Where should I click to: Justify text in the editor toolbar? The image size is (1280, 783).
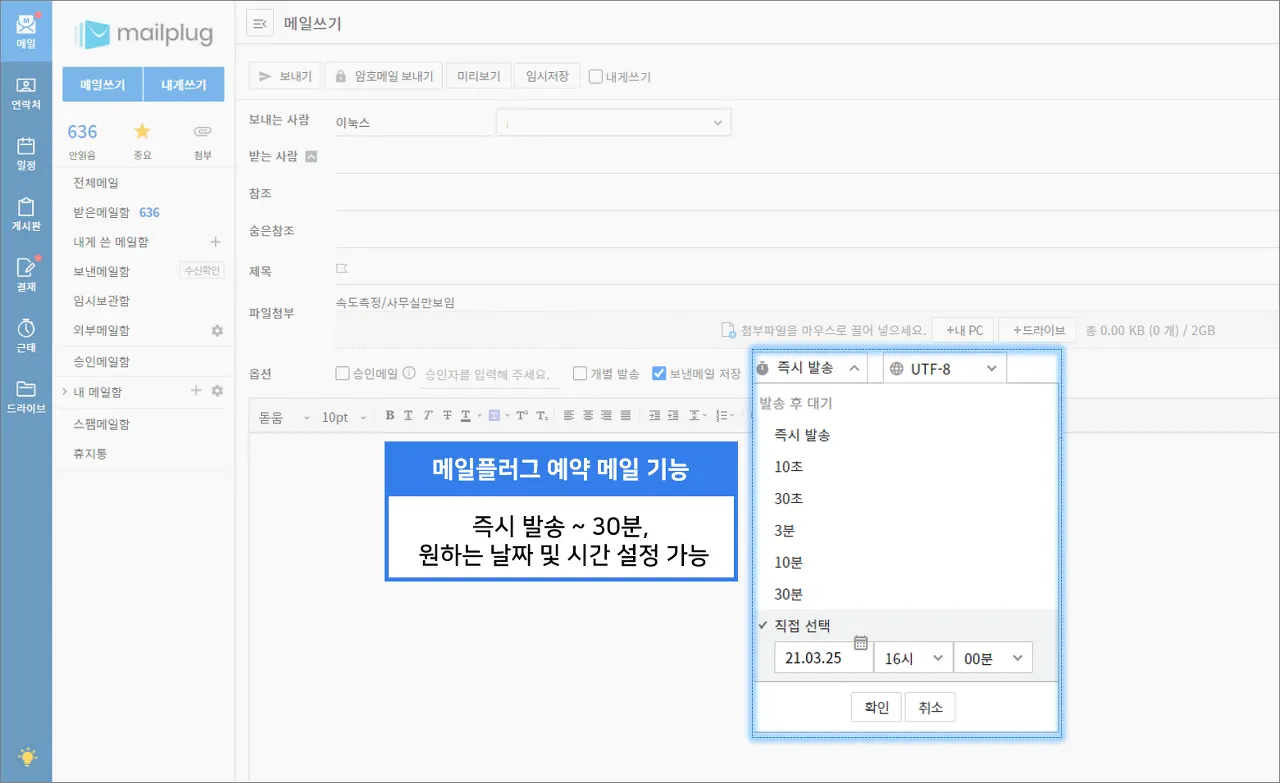click(x=626, y=416)
